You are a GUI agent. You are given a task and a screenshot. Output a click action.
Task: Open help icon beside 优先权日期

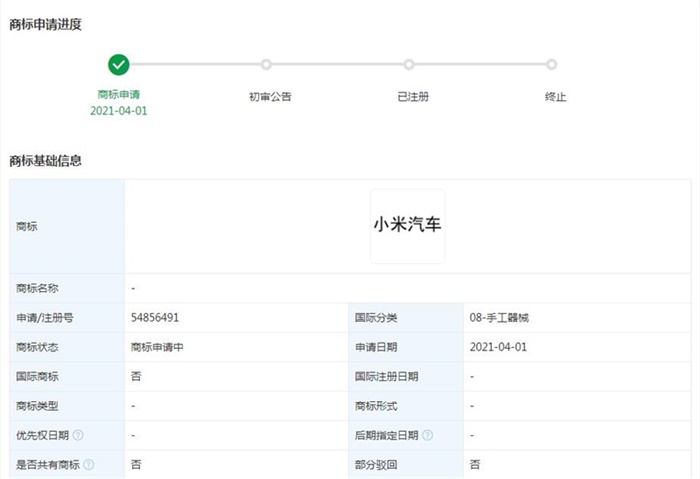tap(78, 436)
